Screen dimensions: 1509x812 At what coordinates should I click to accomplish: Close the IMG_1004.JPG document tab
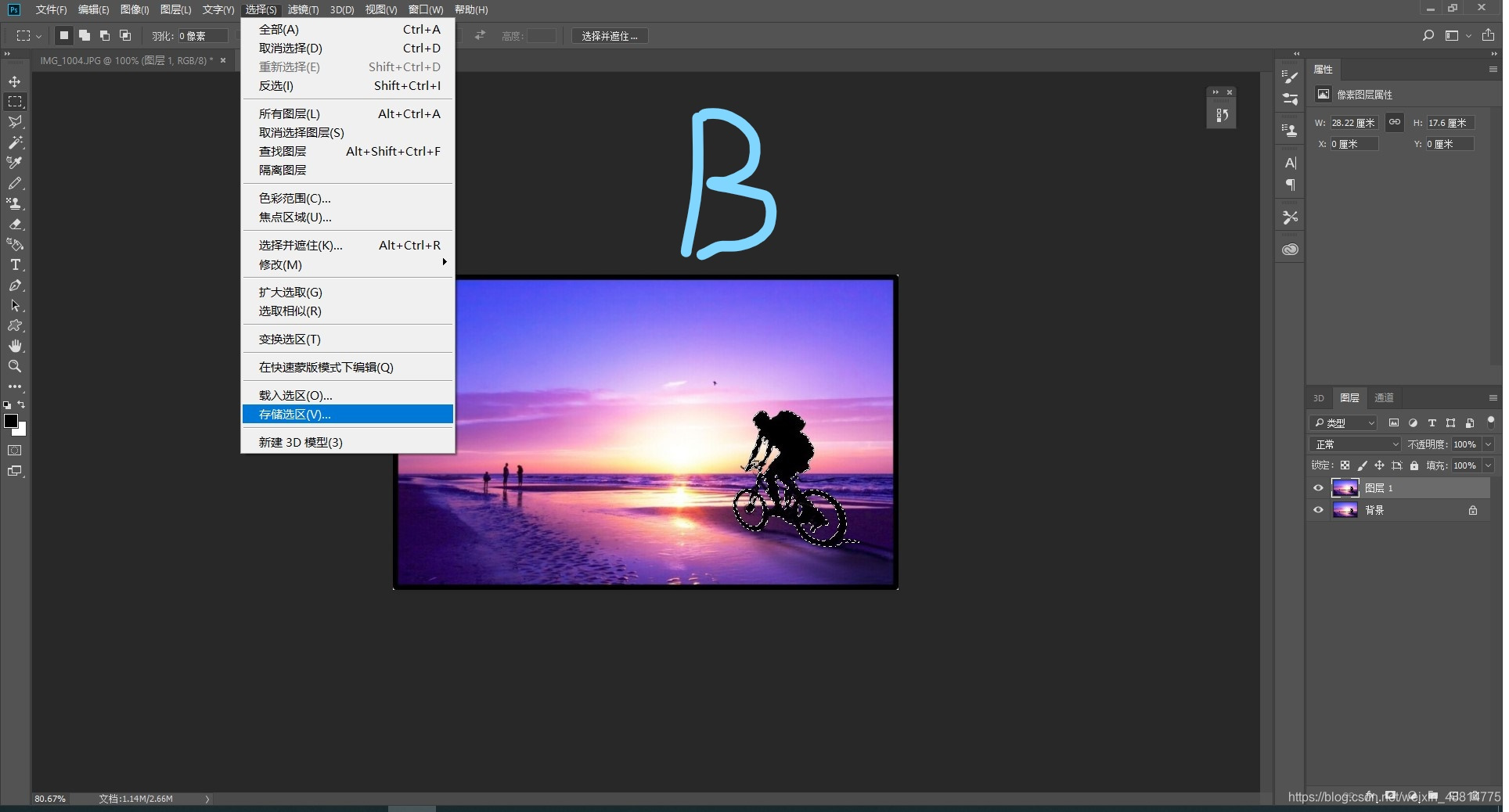pos(223,60)
